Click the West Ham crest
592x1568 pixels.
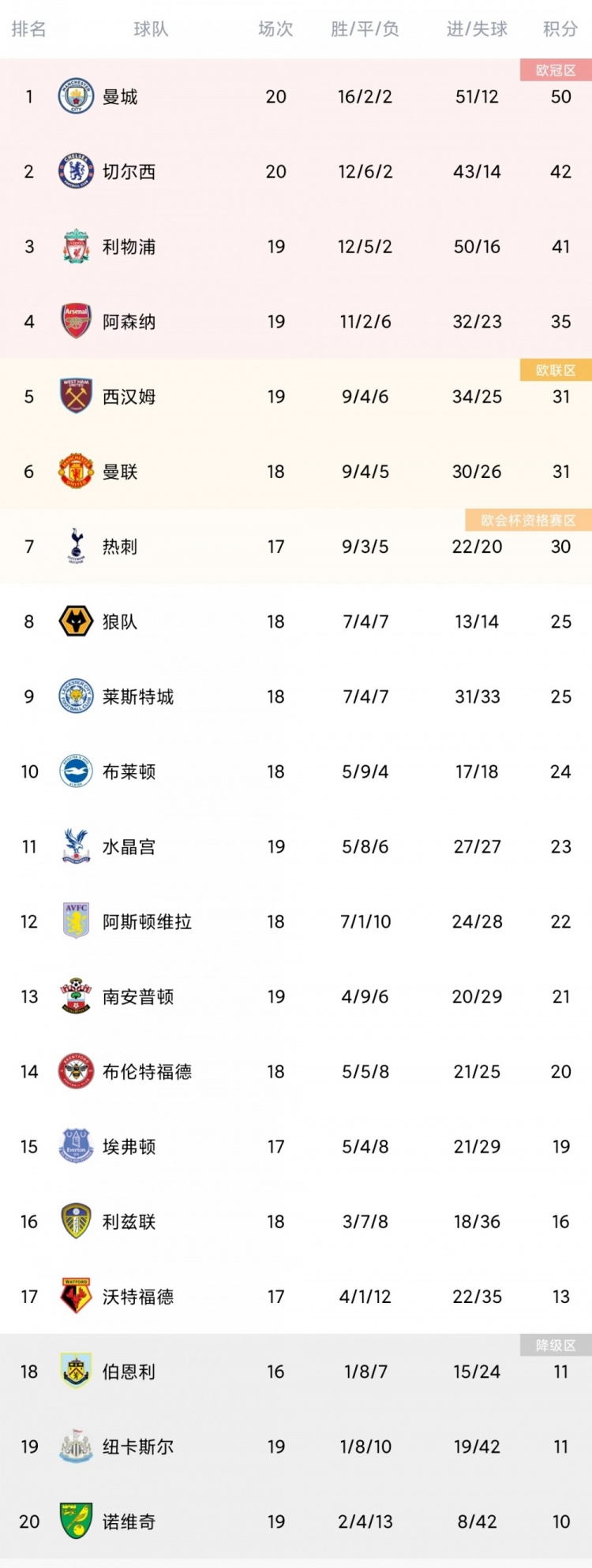pos(77,397)
